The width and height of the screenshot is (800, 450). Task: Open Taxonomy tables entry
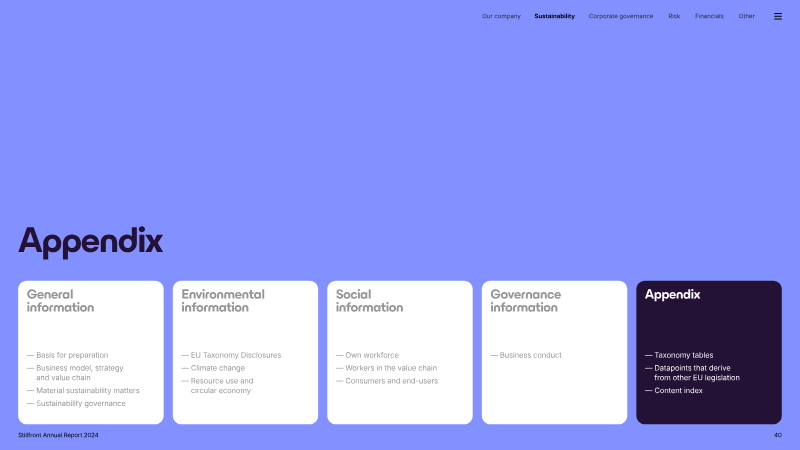[684, 355]
